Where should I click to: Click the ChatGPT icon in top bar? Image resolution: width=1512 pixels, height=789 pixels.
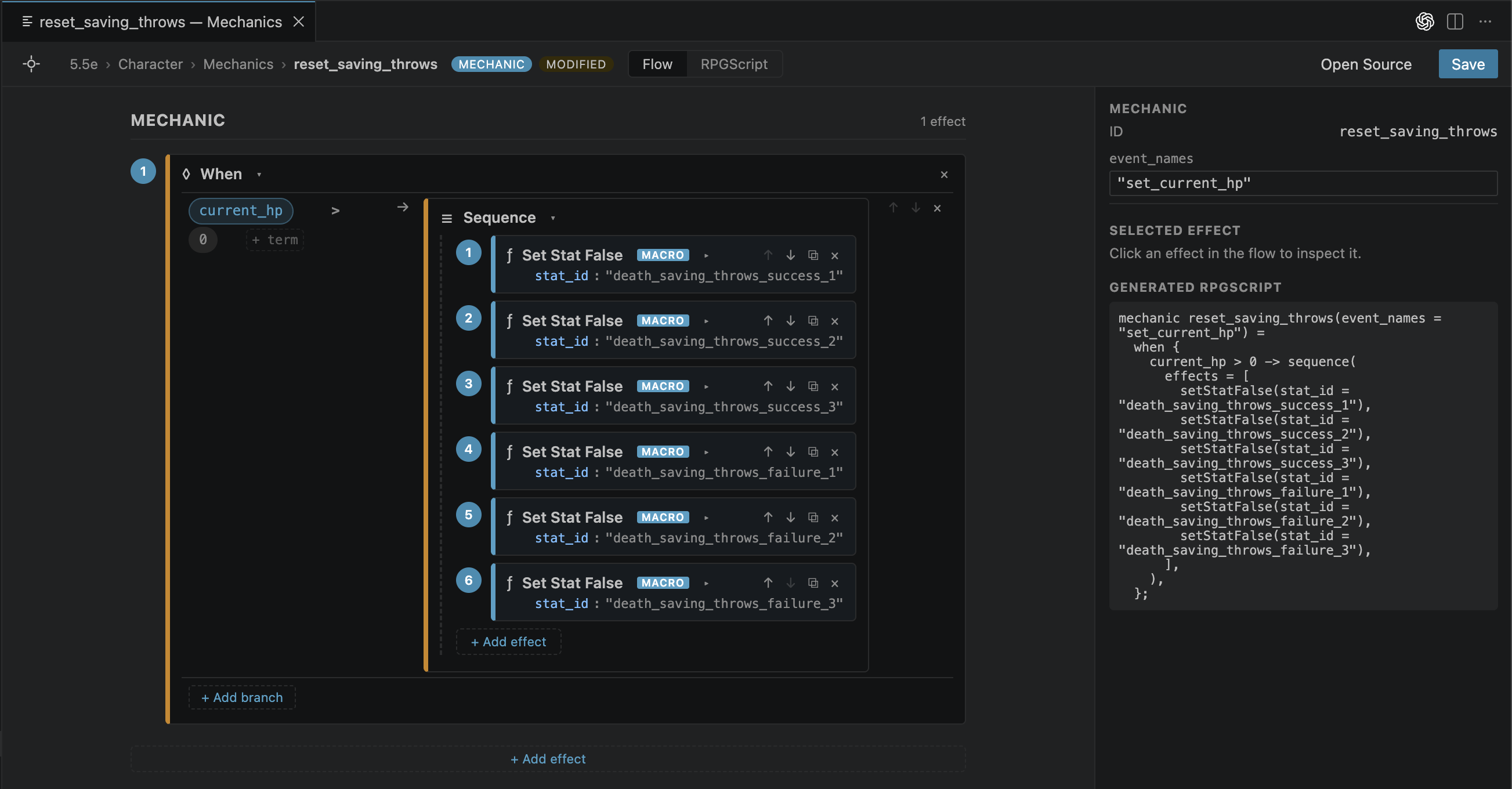pos(1424,21)
